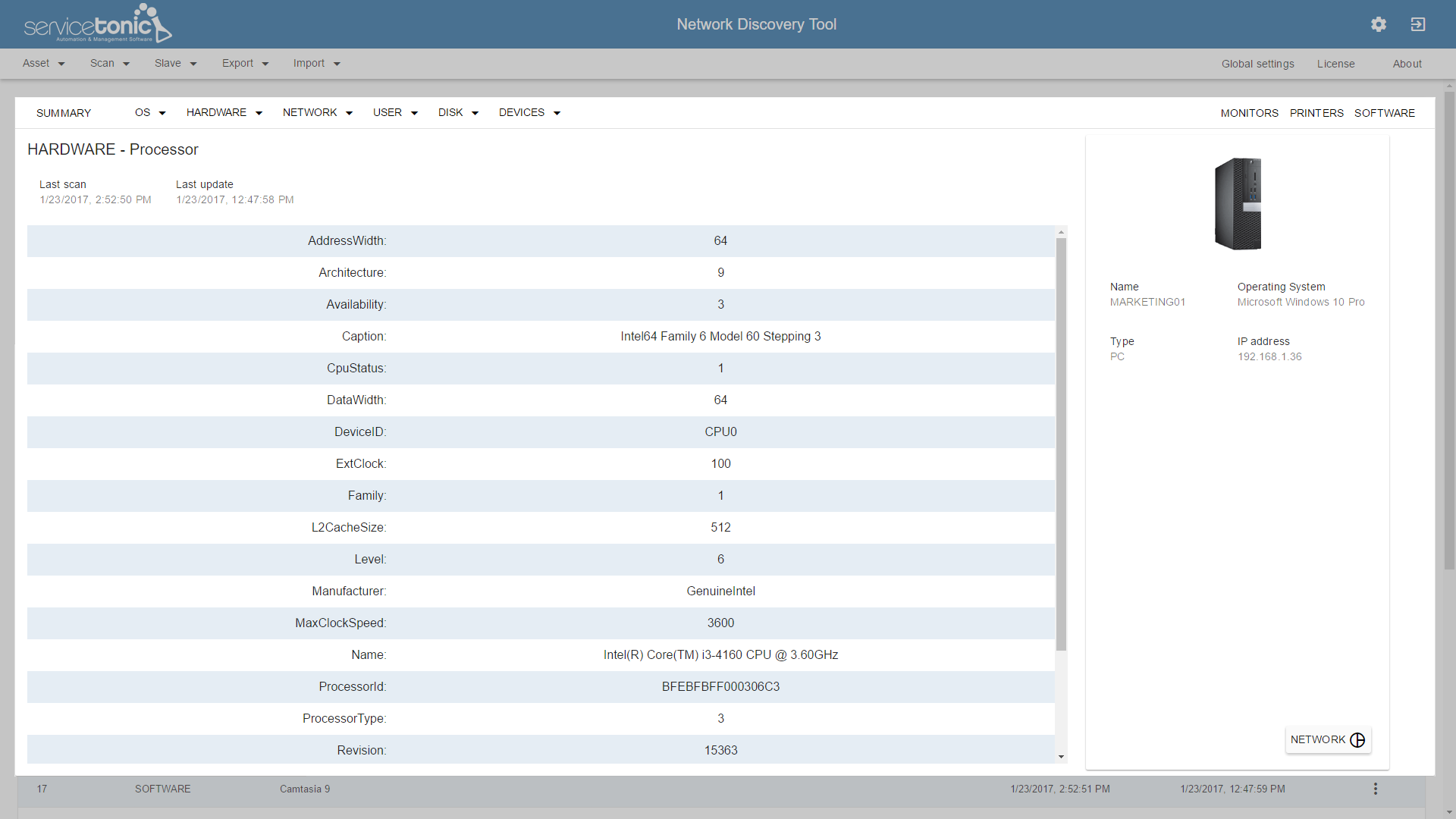
Task: Click the computer name MARKETING01
Action: [x=1147, y=302]
